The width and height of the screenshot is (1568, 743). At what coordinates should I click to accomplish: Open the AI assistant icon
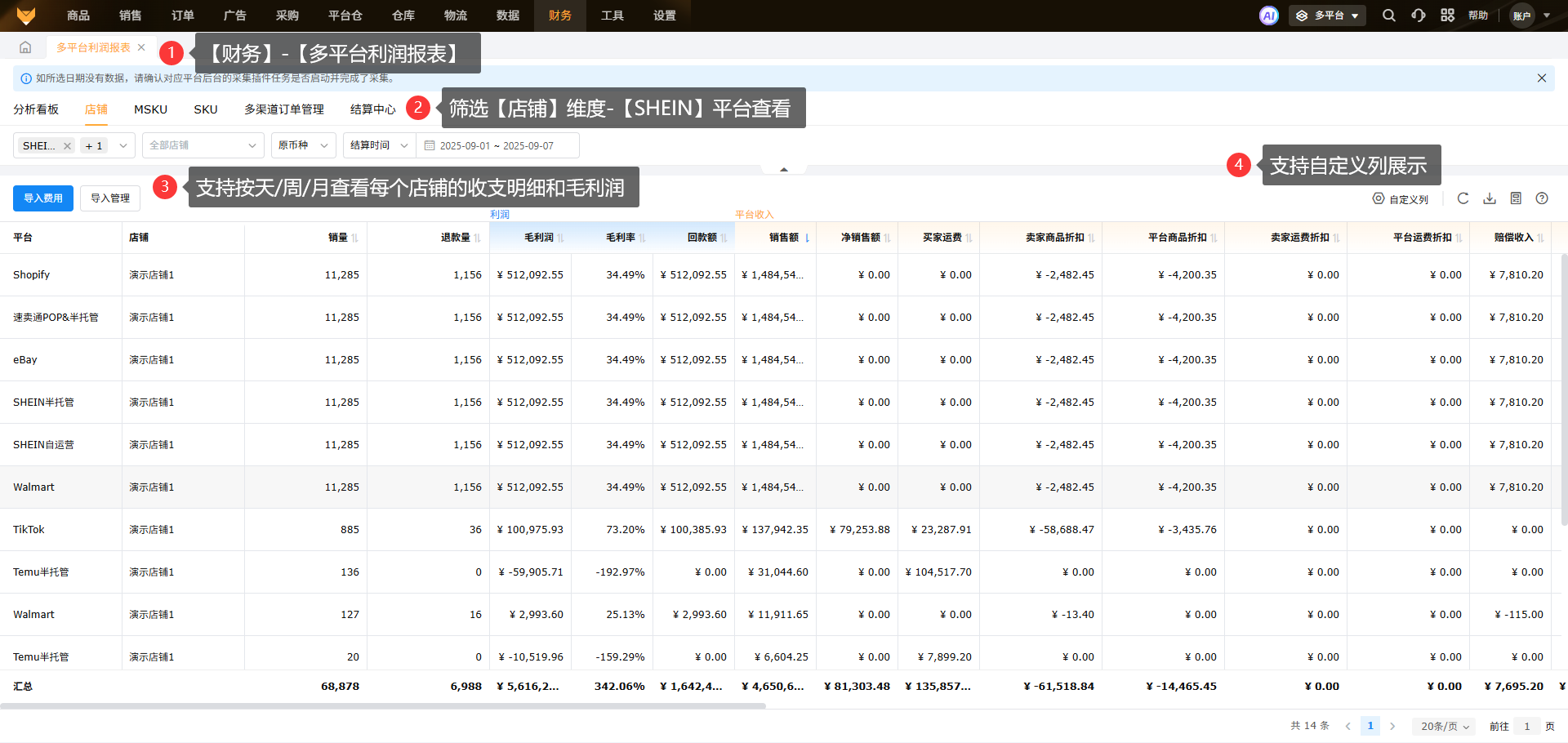point(1268,16)
